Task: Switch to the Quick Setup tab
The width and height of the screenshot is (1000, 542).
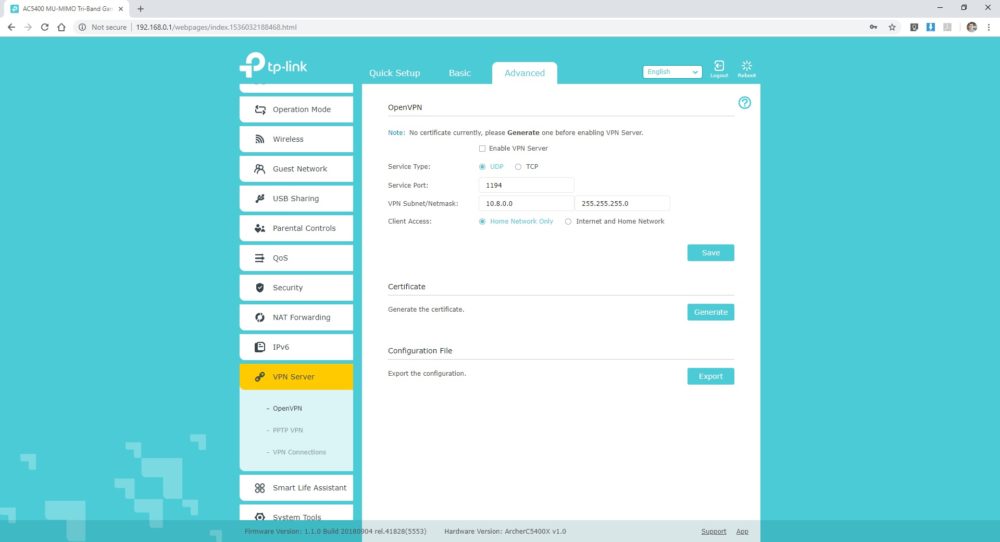Action: (x=394, y=73)
